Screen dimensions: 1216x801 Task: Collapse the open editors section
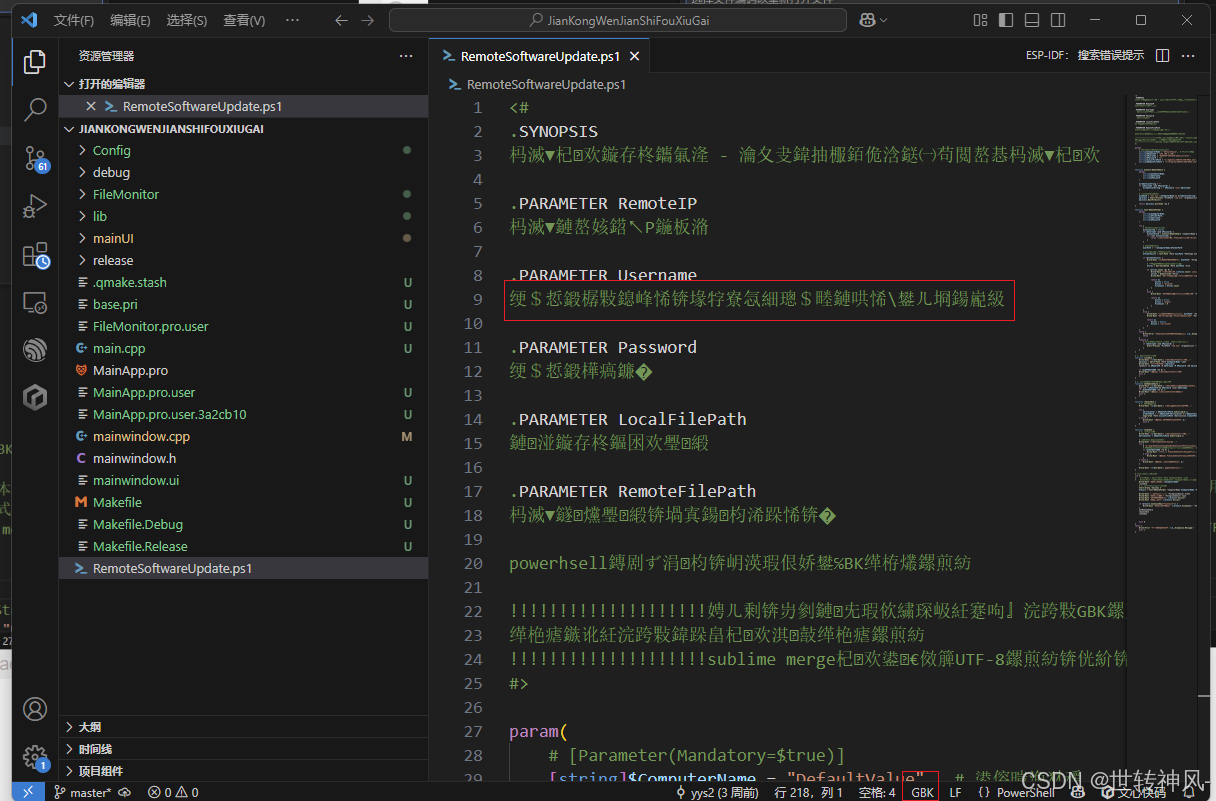(243, 84)
